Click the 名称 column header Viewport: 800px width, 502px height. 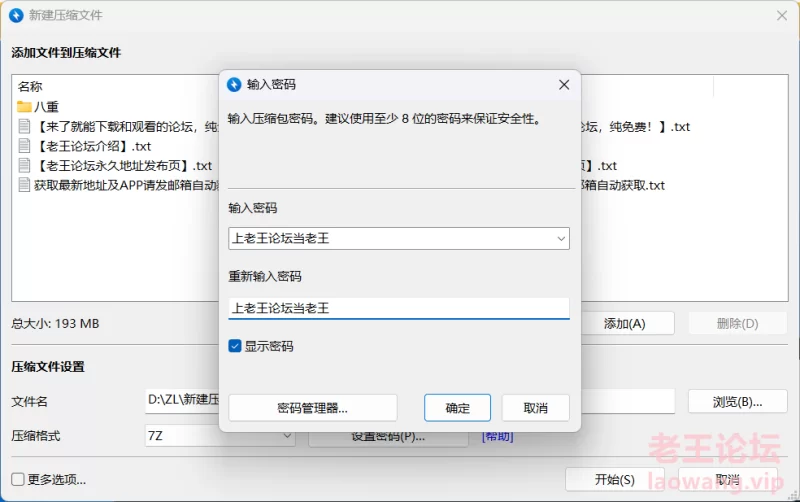point(31,87)
